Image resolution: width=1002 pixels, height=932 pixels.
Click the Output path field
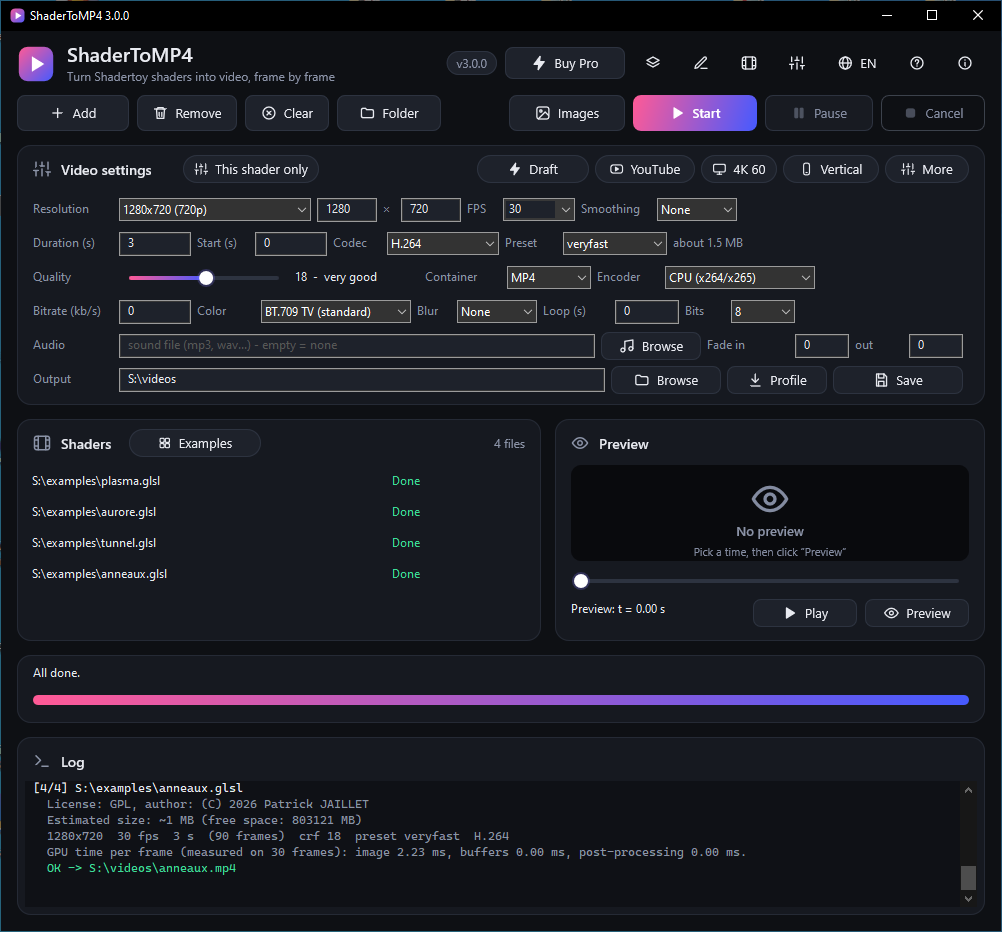click(362, 380)
